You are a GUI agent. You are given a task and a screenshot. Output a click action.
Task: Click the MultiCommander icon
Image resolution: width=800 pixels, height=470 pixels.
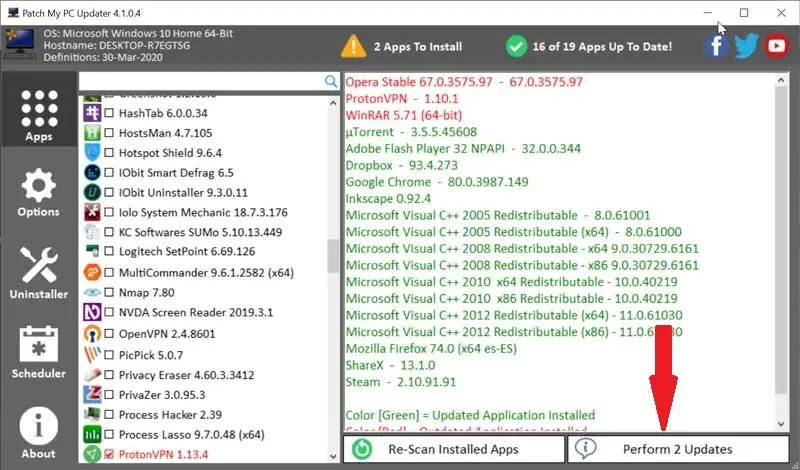pos(92,273)
